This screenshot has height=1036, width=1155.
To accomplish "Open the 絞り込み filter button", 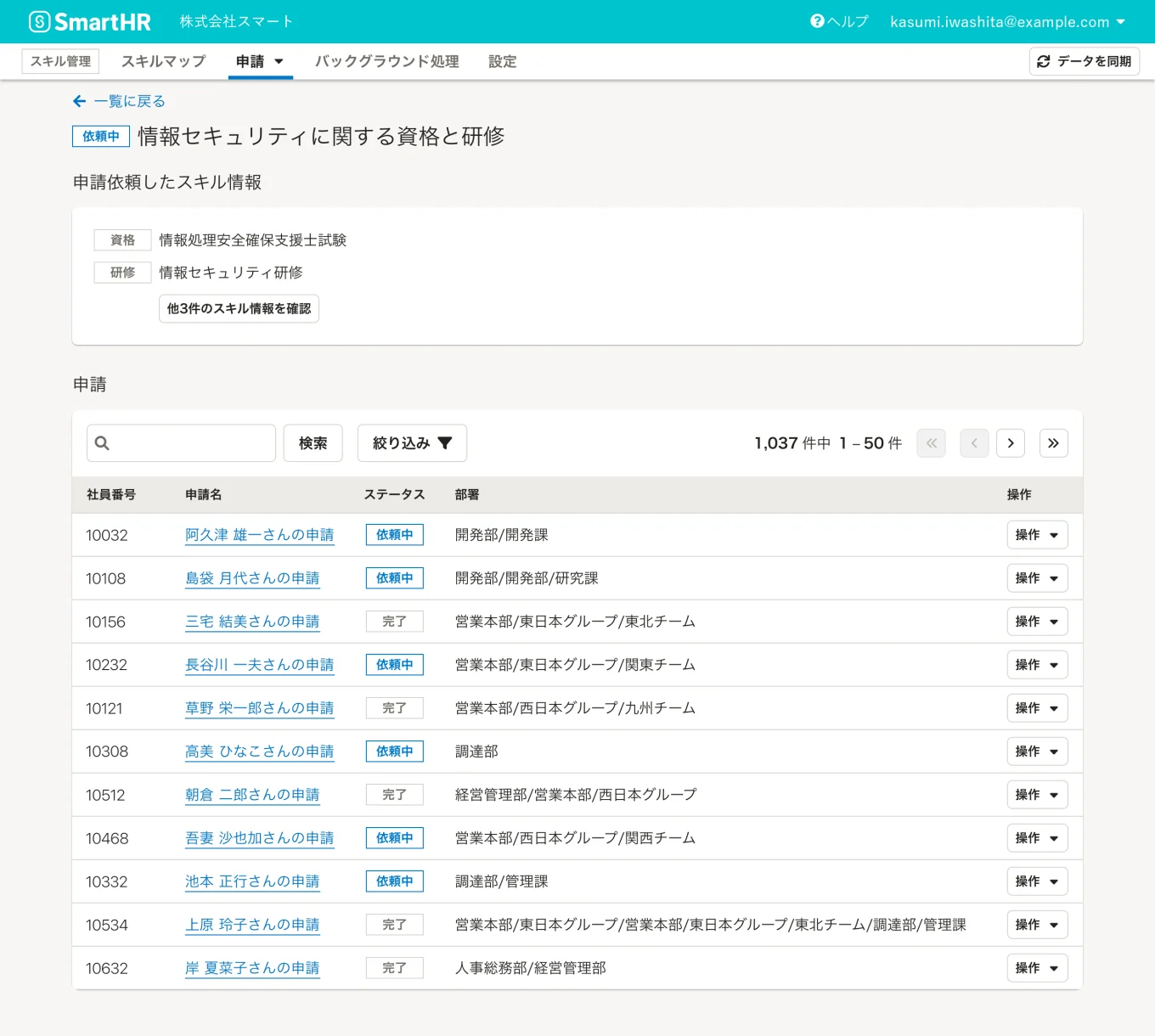I will tap(412, 443).
